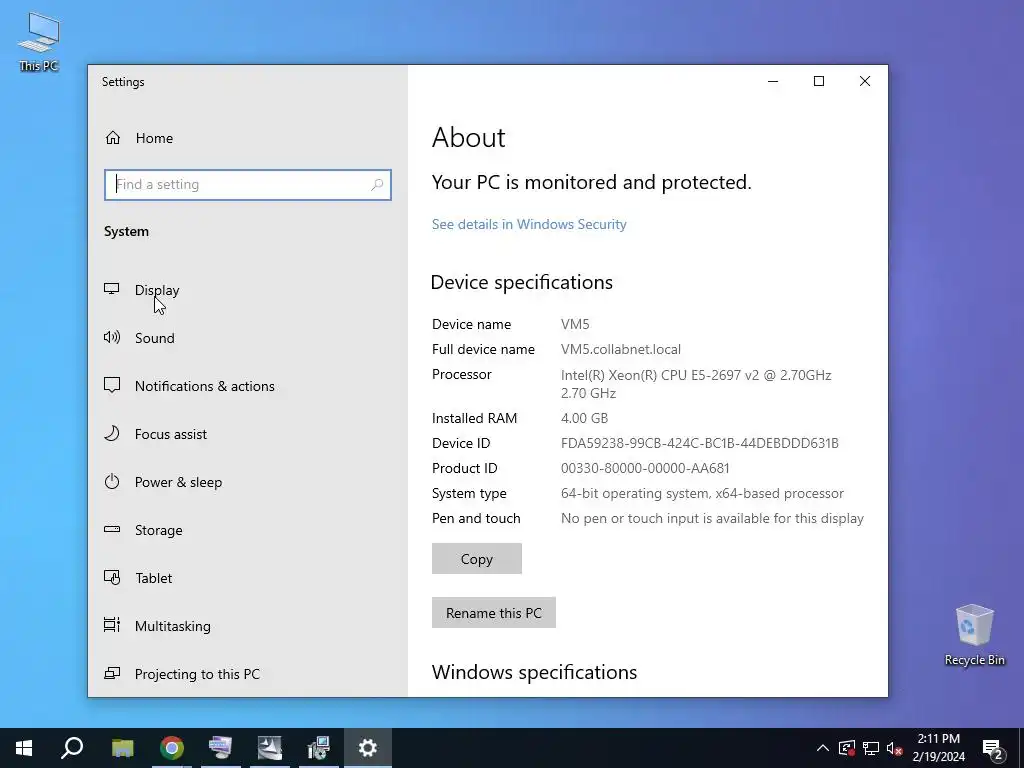Open Tablet settings page

click(x=153, y=578)
